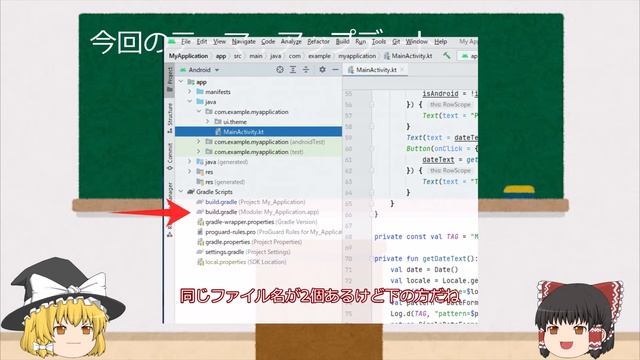Click the example breadcrumb segment
Image resolution: width=640 pixels, height=360 pixels.
point(319,56)
